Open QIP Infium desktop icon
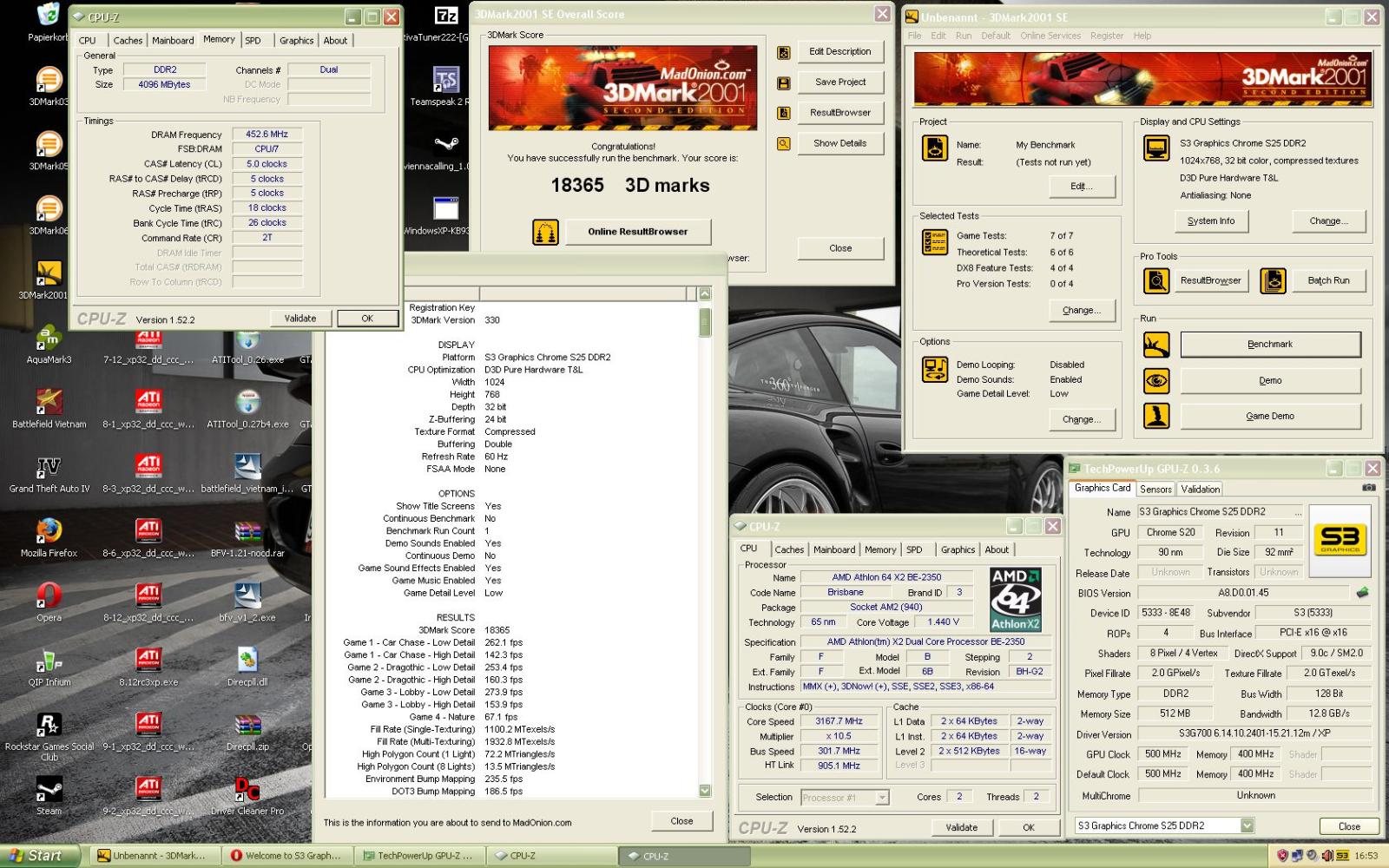Viewport: 1389px width, 868px height. click(x=49, y=661)
